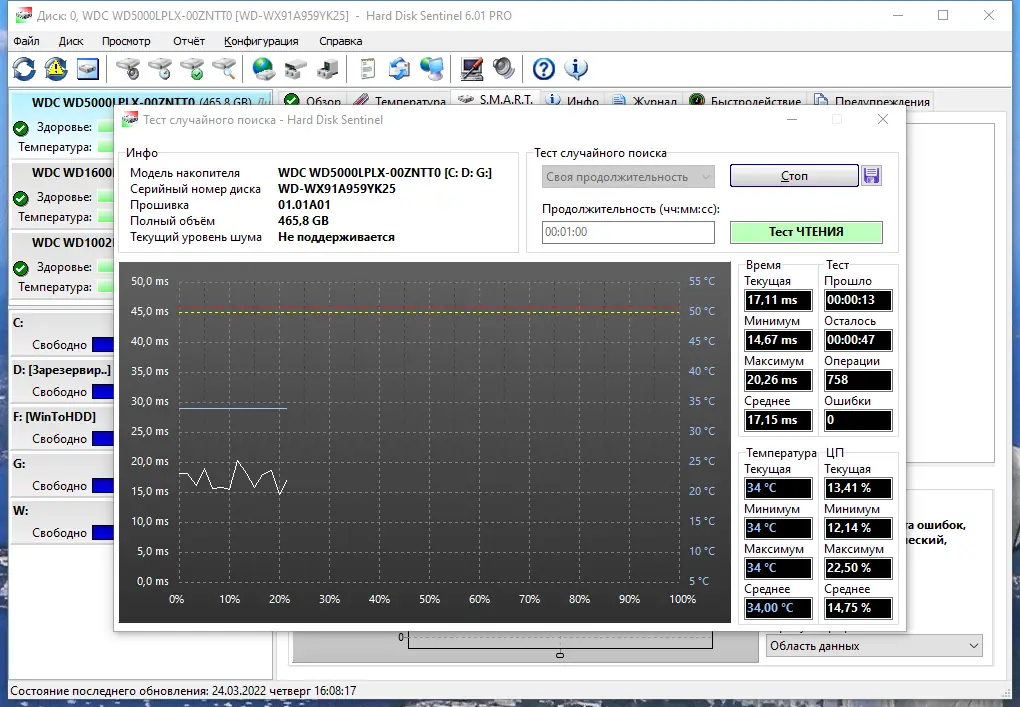
Task: Click the refresh icon with yellow warning triangle
Action: [56, 68]
